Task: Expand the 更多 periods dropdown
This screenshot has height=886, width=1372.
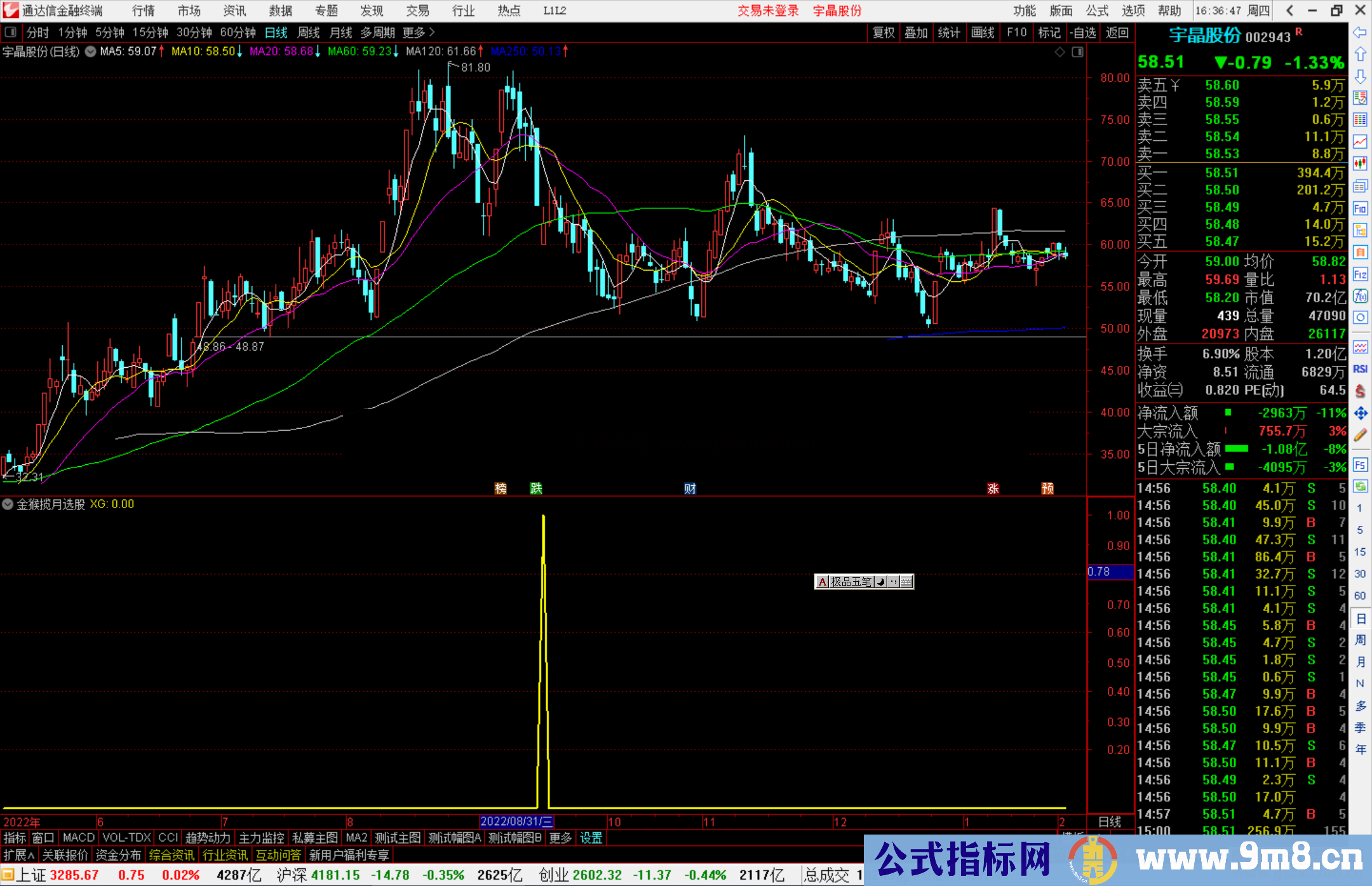Action: 419,32
